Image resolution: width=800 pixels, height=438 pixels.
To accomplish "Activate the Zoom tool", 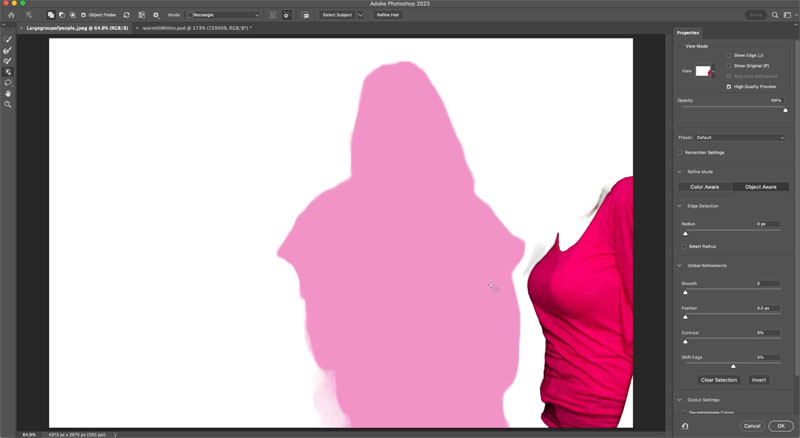I will (x=8, y=104).
